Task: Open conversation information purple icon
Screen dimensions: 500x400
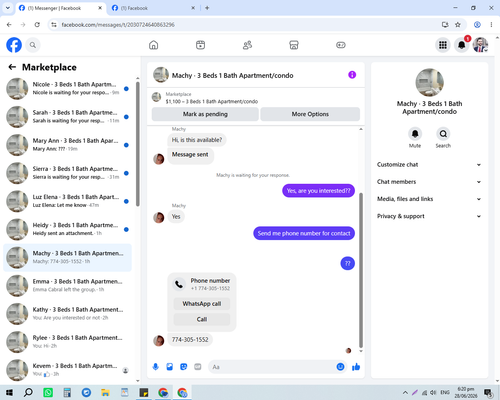Action: click(352, 75)
